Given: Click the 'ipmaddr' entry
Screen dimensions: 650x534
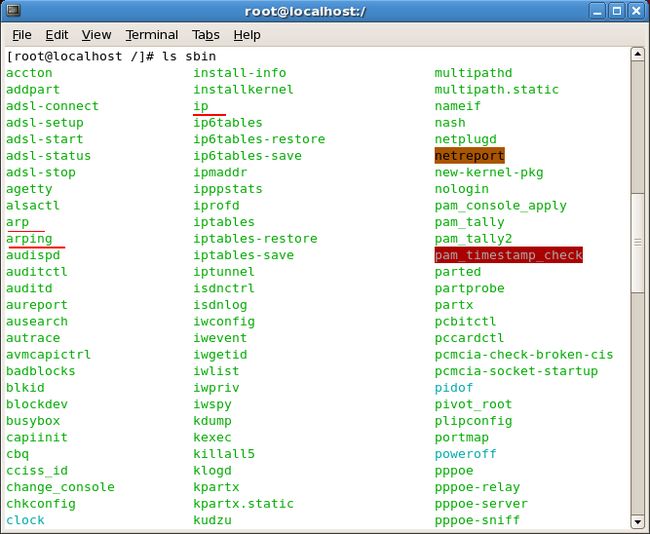Looking at the screenshot, I should 220,172.
